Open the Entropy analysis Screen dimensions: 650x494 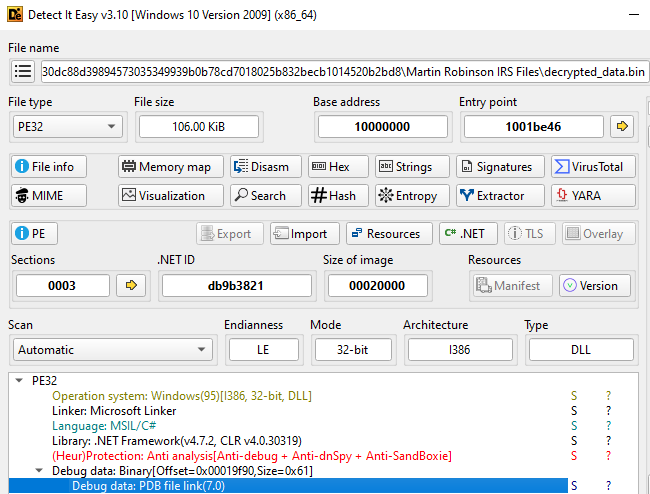[406, 196]
